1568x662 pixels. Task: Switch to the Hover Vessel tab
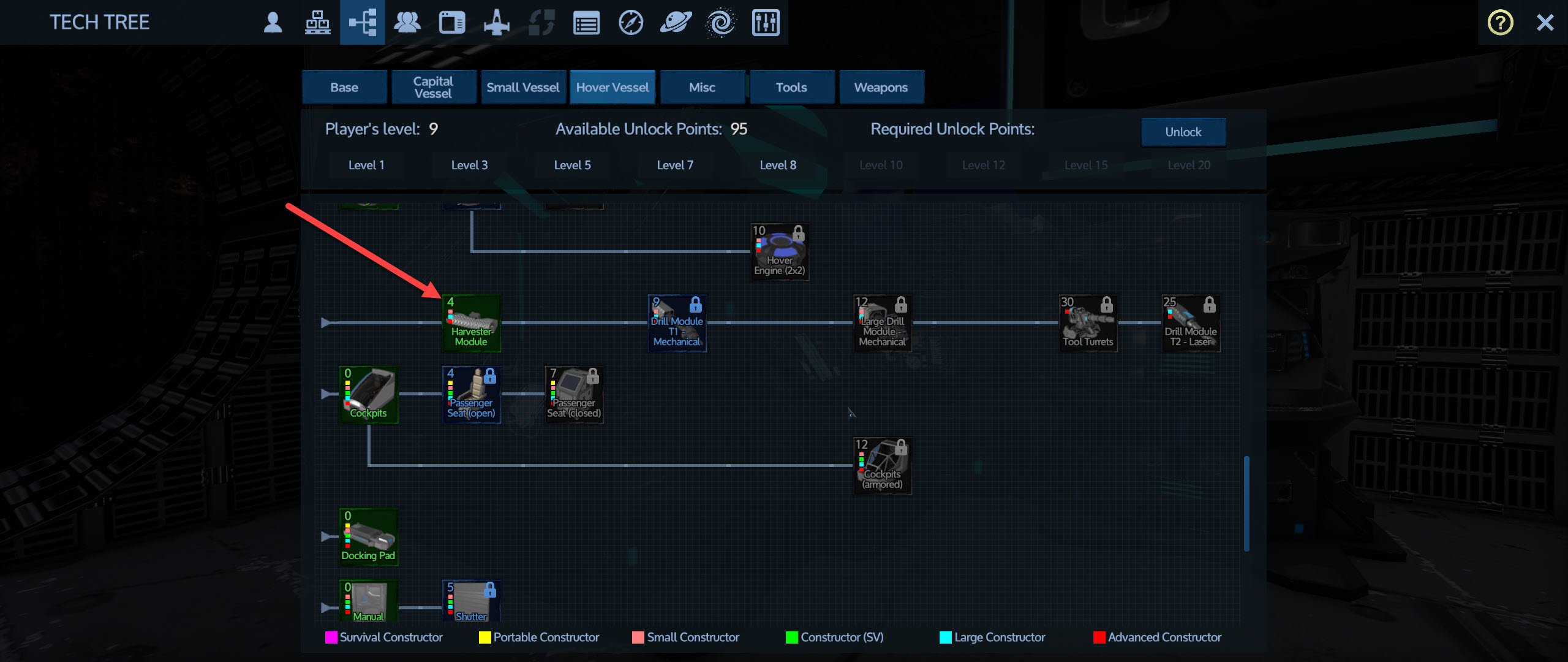pyautogui.click(x=612, y=87)
